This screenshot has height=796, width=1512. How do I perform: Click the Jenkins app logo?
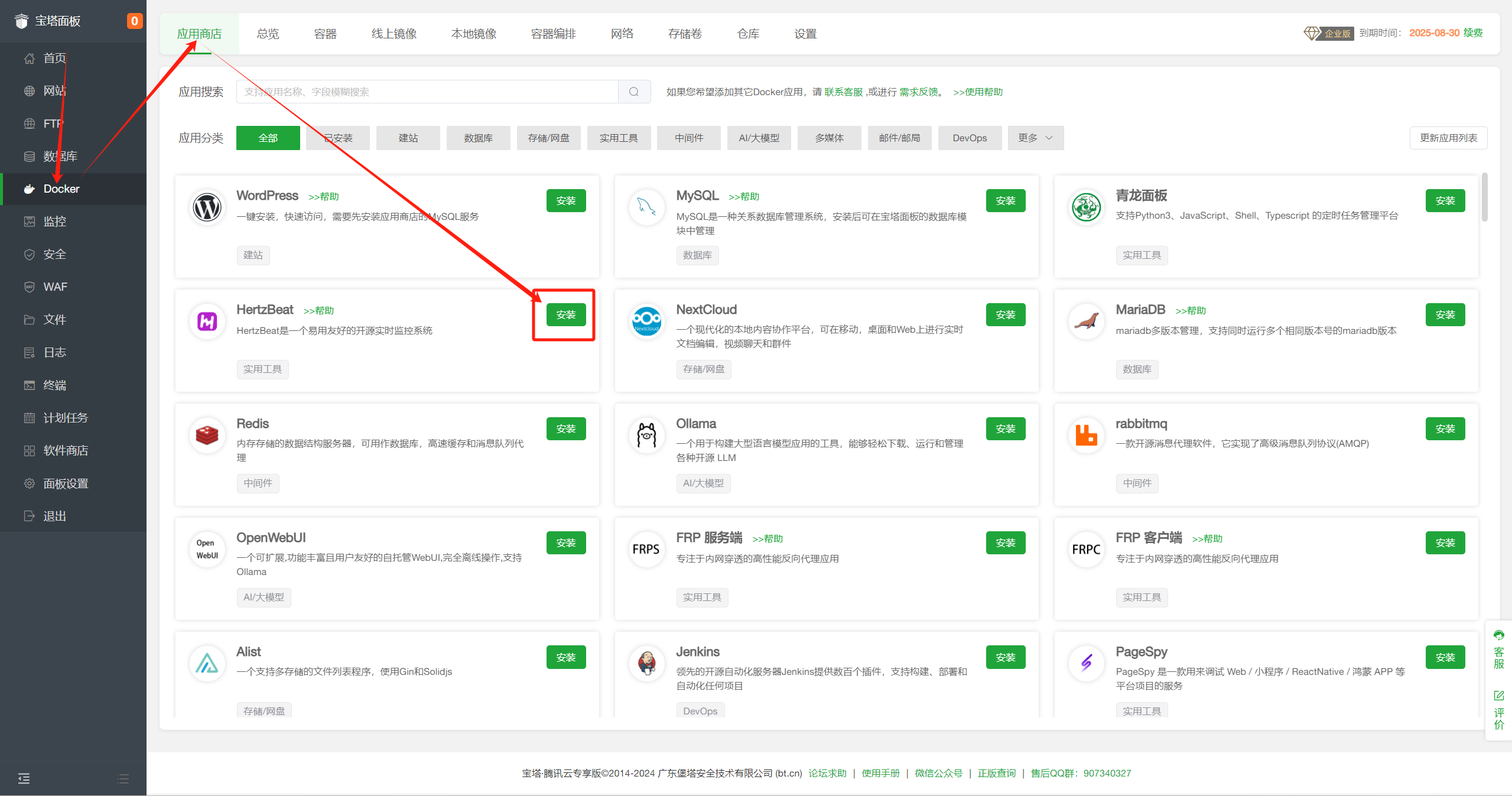coord(646,664)
